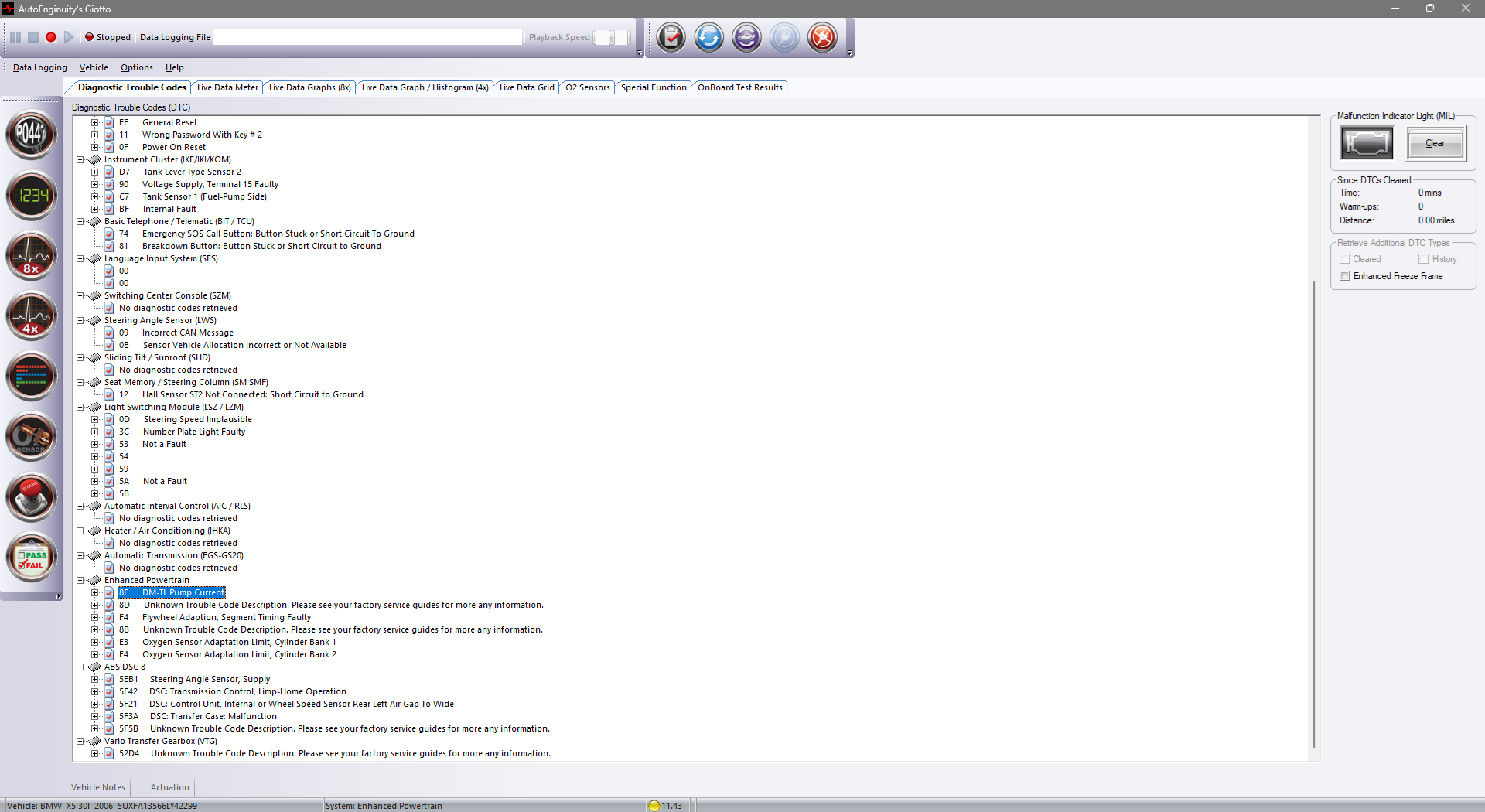Click the Clear MIL button

point(1435,143)
